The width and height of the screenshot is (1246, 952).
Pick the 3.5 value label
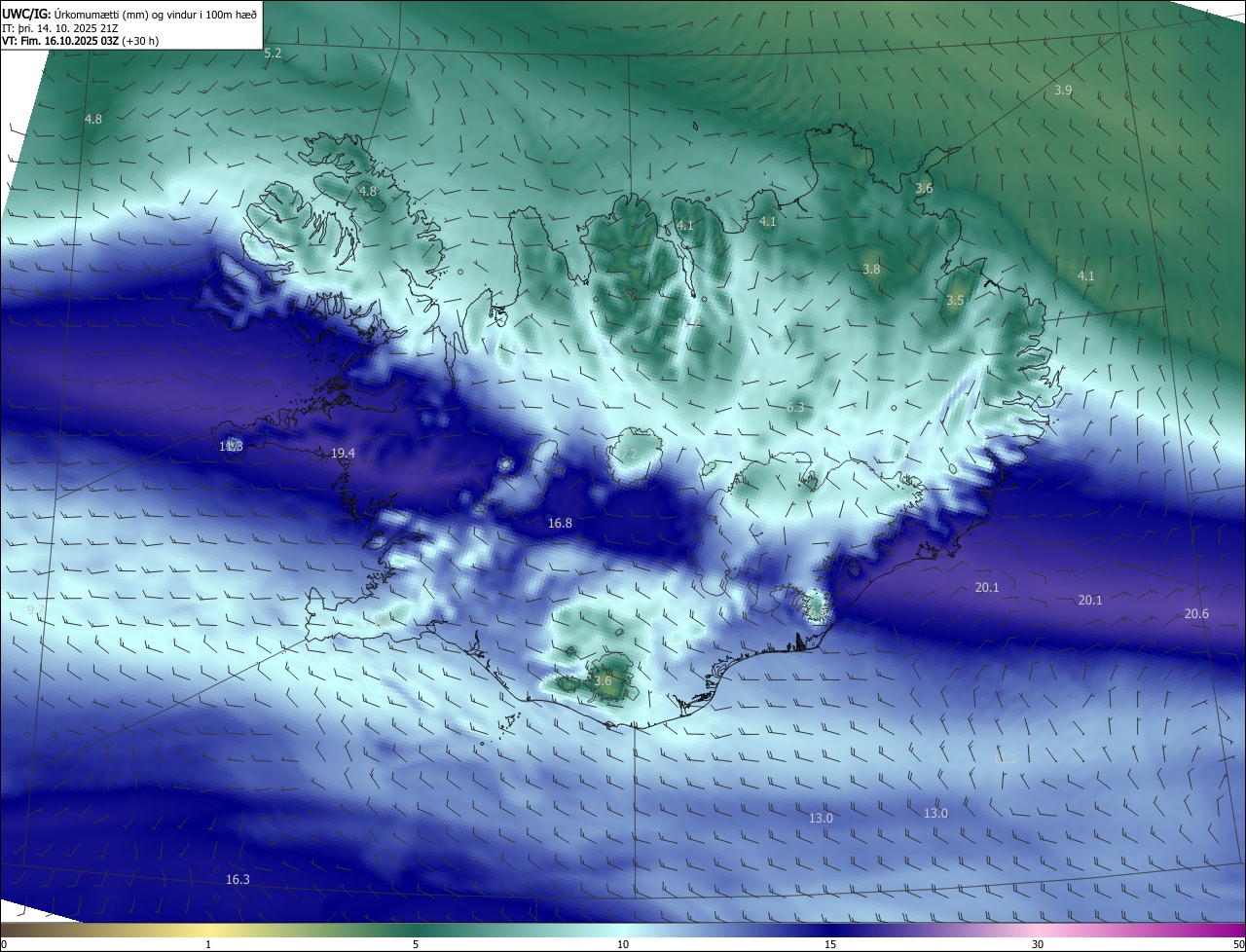click(955, 301)
